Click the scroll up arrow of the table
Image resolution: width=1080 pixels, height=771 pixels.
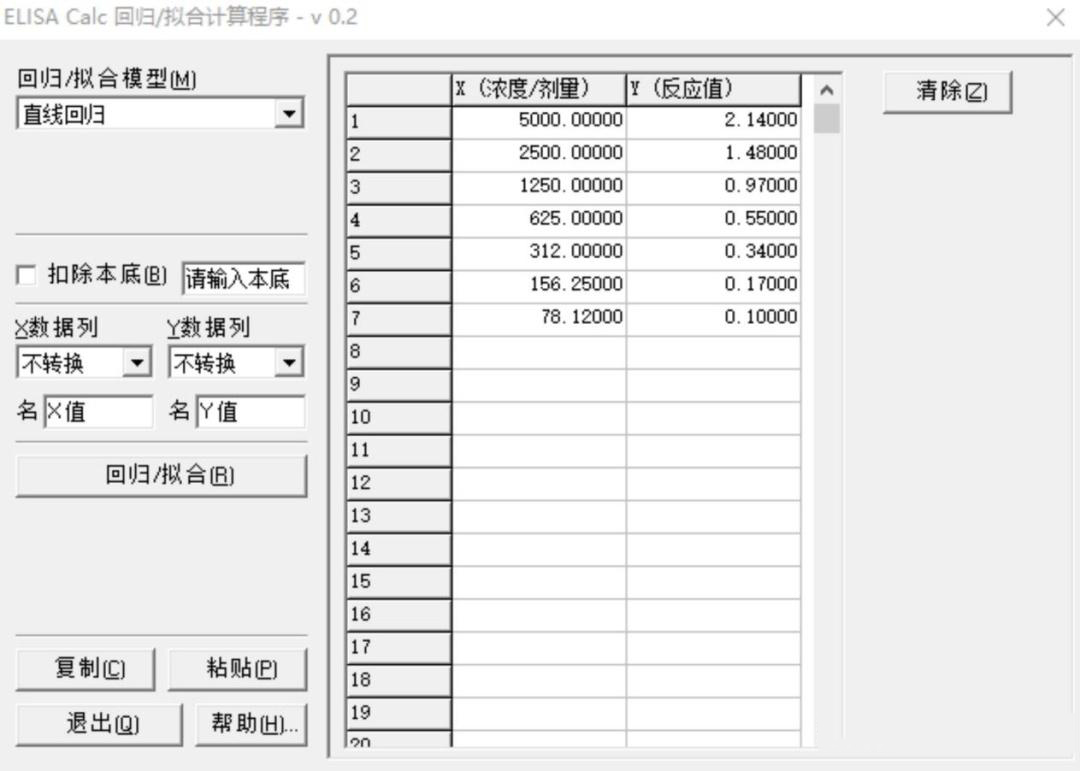[826, 90]
